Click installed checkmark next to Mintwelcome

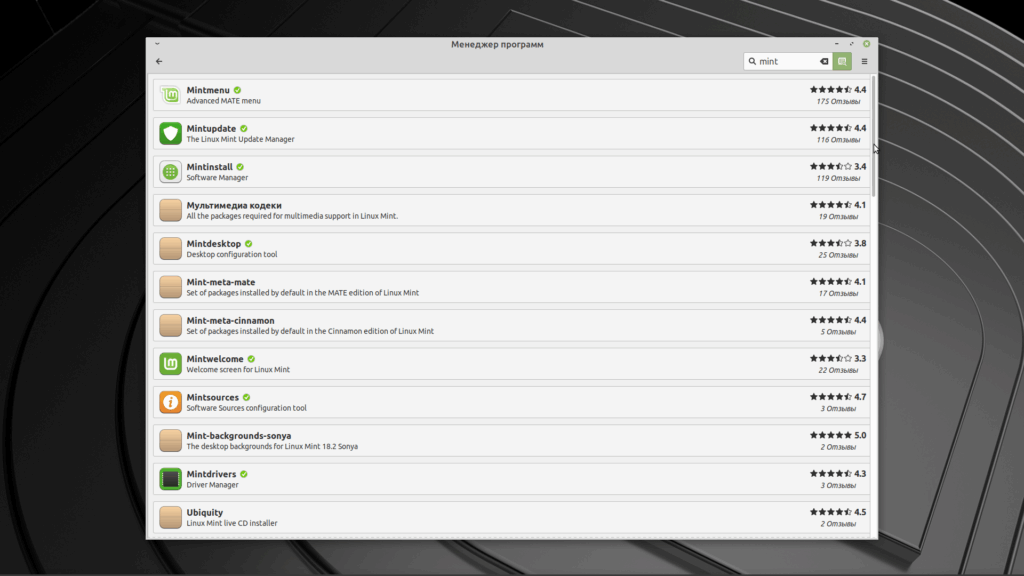tap(251, 359)
